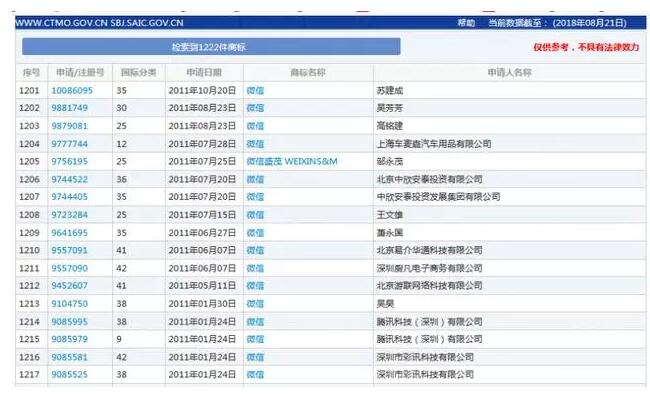Open the 微信 trademark link in row 1211
Screen dimensions: 650x401
click(255, 268)
